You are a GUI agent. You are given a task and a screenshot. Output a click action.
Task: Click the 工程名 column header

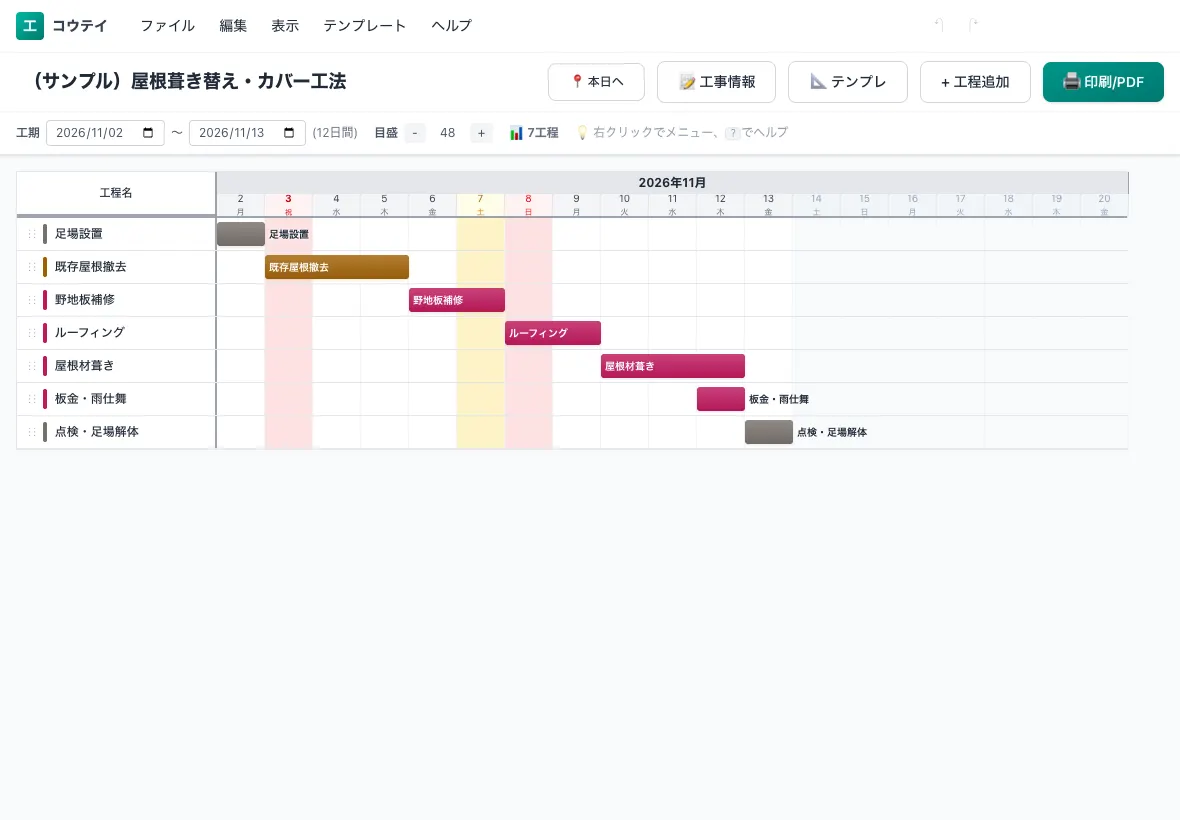click(x=116, y=193)
